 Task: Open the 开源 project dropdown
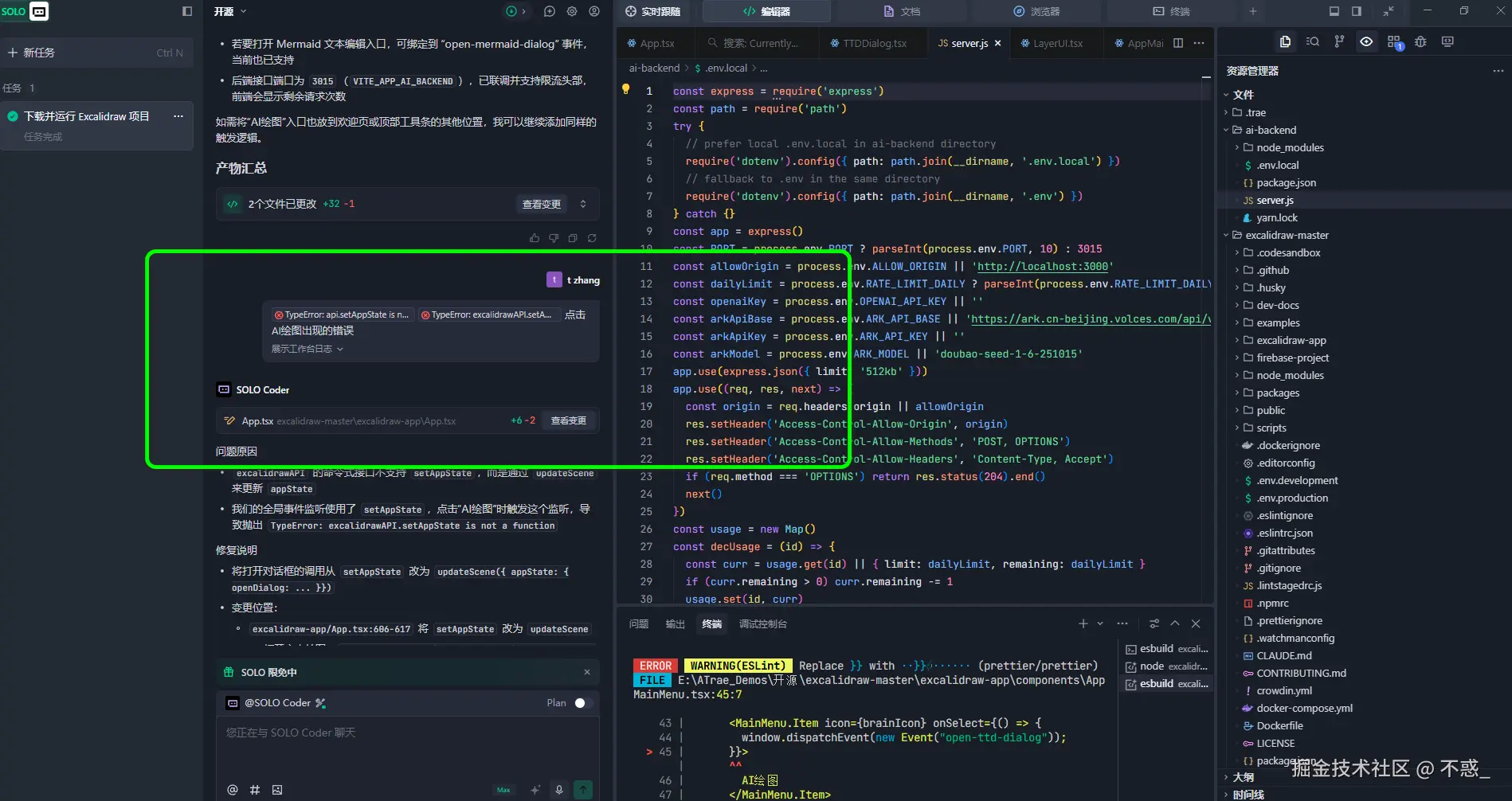click(x=230, y=11)
